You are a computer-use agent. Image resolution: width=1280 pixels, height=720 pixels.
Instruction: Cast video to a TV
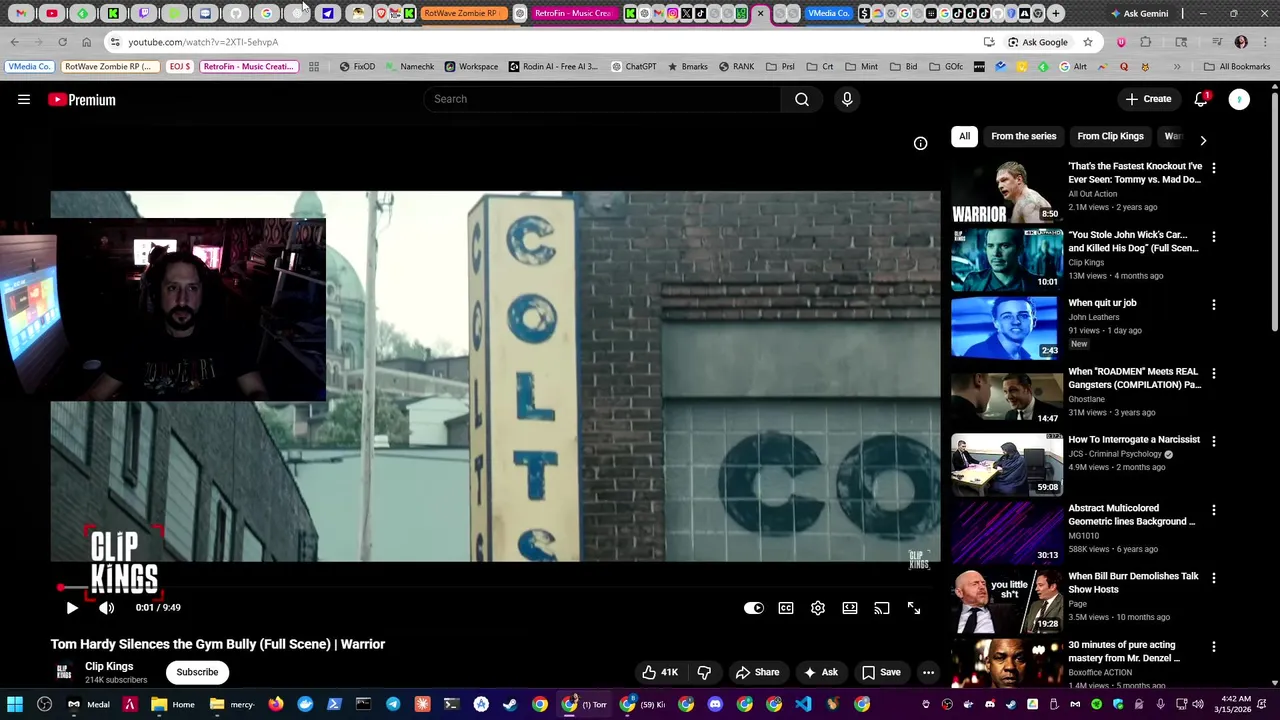pyautogui.click(x=882, y=607)
